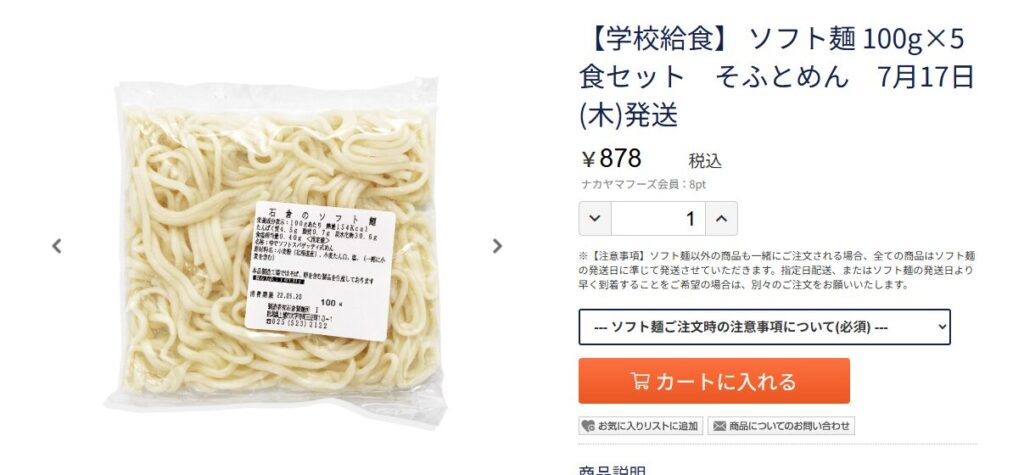Increase quantity with the up arrow
Screen dimensions: 1024x475
click(x=721, y=218)
